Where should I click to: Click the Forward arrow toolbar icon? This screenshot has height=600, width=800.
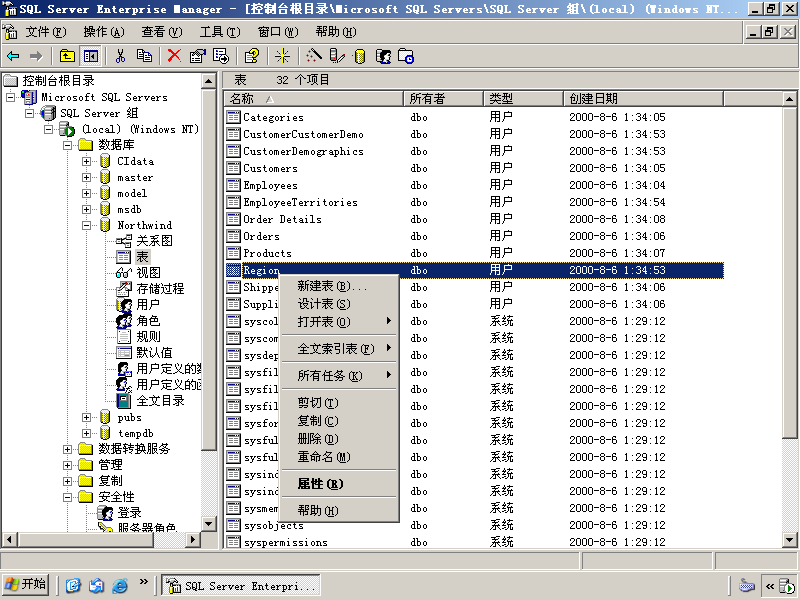tap(36, 56)
